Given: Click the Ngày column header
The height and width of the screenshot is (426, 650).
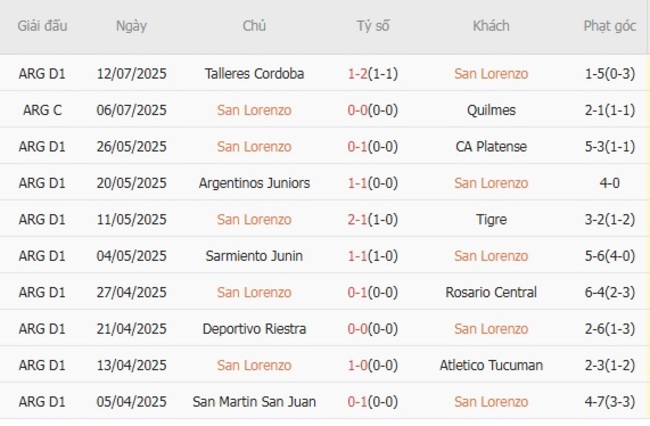Looking at the screenshot, I should (x=131, y=26).
